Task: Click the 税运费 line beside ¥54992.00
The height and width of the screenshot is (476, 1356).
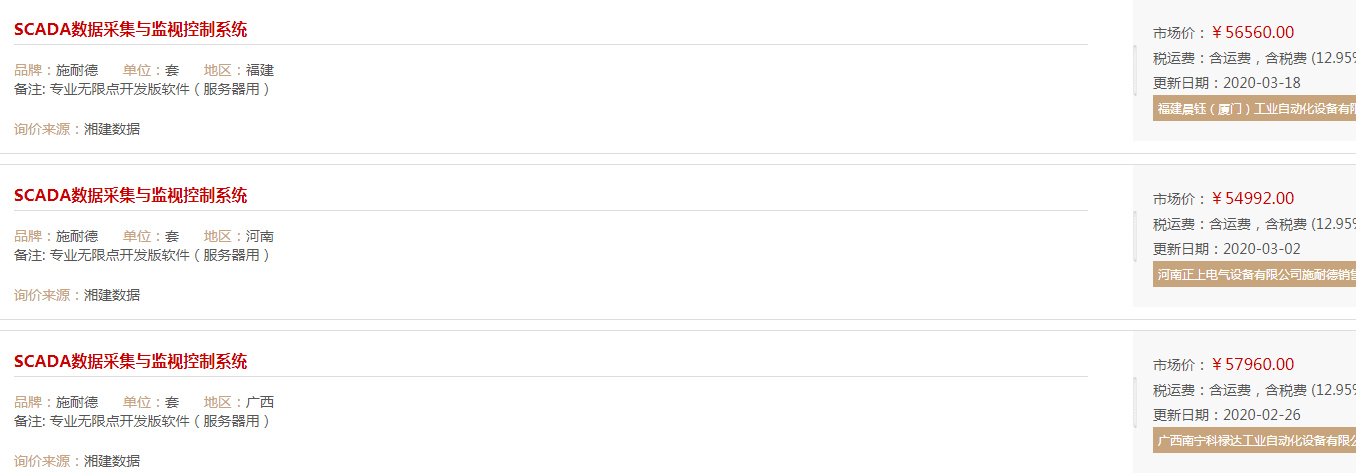Action: tap(1254, 224)
